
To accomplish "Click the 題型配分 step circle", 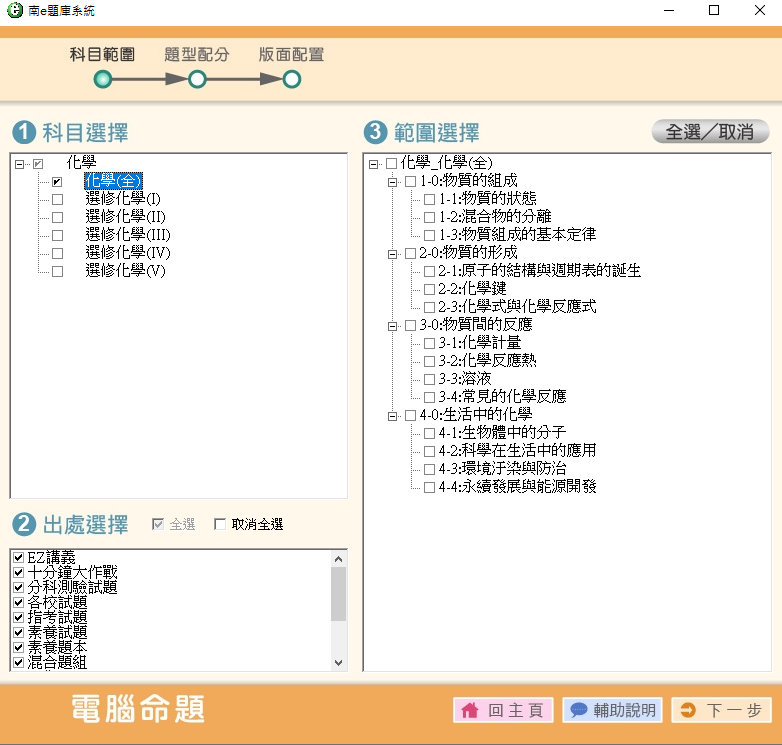I will (x=197, y=79).
